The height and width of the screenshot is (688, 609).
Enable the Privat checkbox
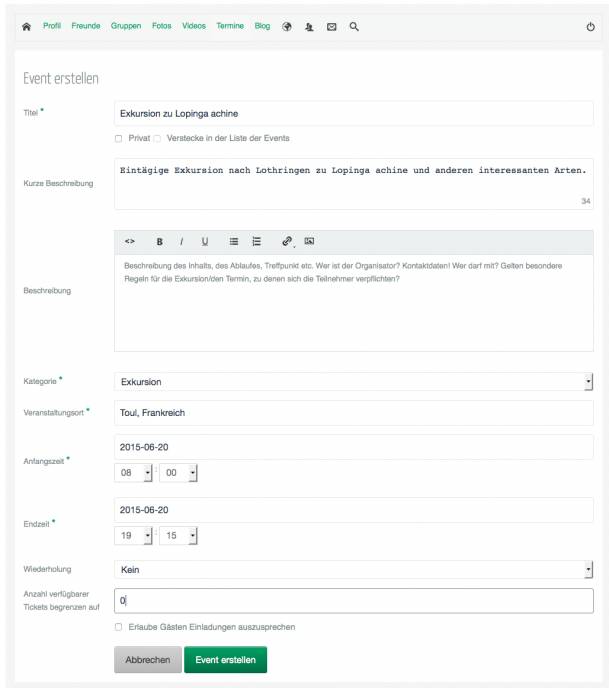click(118, 139)
